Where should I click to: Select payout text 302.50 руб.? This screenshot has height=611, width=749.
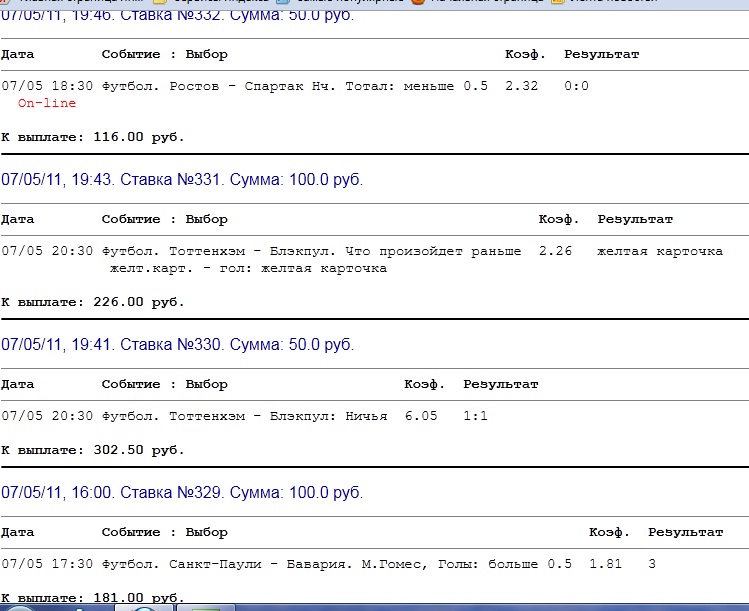click(139, 450)
